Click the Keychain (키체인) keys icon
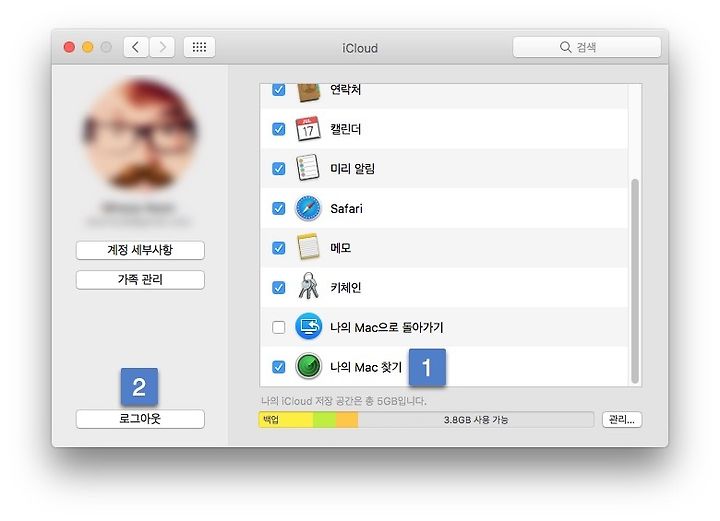Viewport: 720px width, 521px height. coord(308,286)
